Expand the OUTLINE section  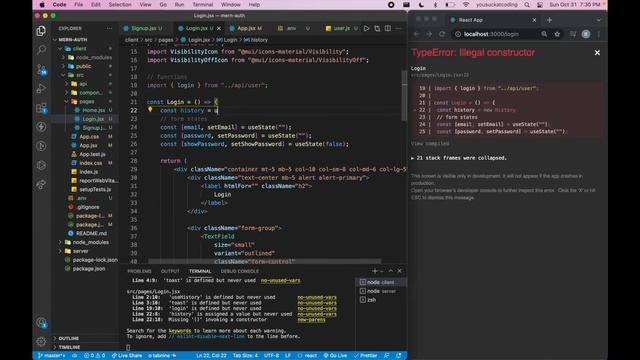(69, 338)
